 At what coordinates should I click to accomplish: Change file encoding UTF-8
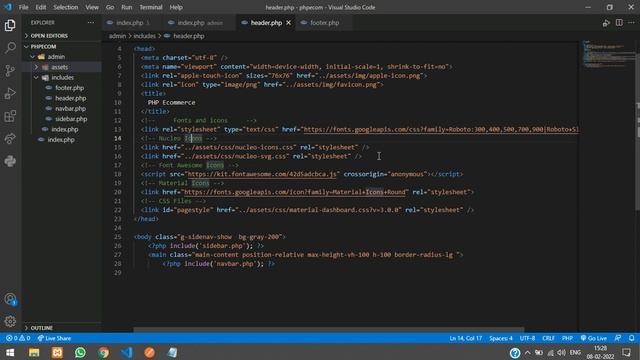527,338
